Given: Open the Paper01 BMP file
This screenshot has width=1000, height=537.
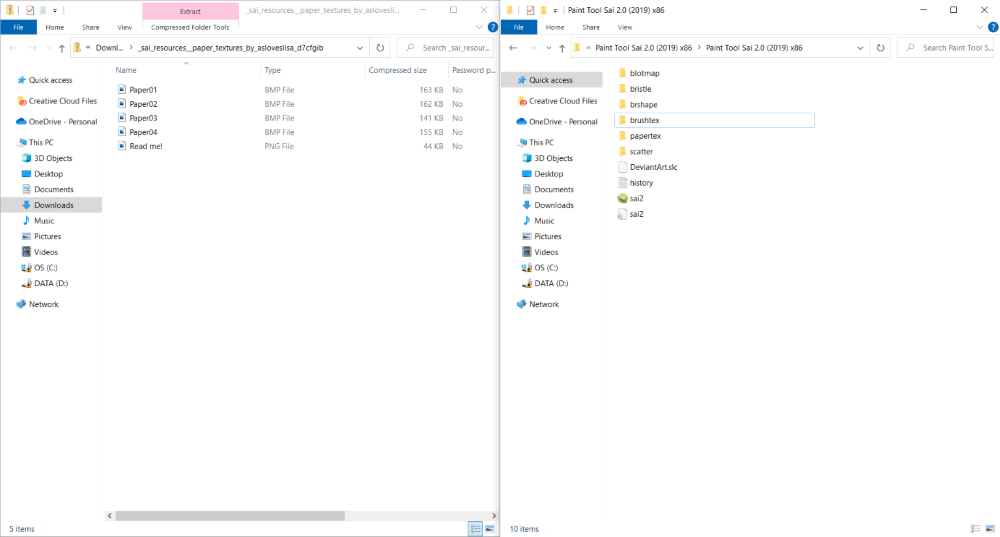Looking at the screenshot, I should [x=143, y=90].
